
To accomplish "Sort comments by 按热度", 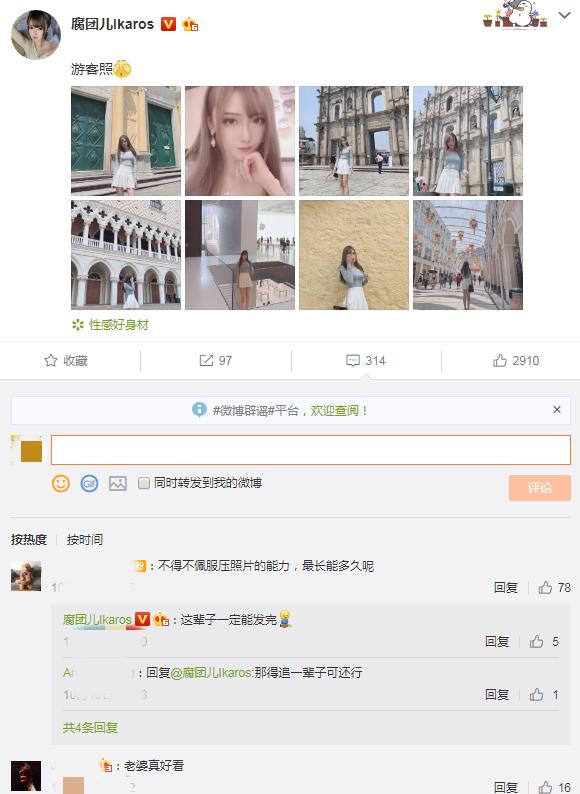I will click(29, 540).
